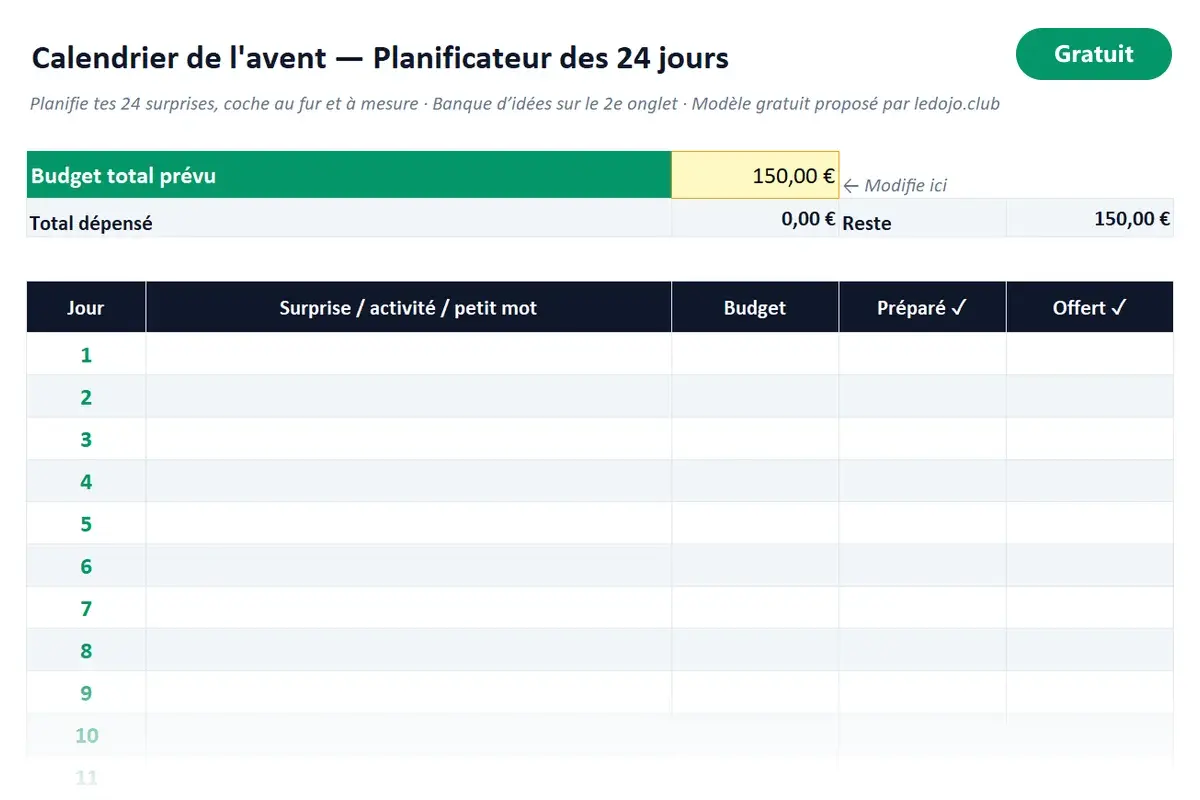Click the italic subtitle mentioning ledojo.club
The image size is (1200, 800).
[x=515, y=104]
